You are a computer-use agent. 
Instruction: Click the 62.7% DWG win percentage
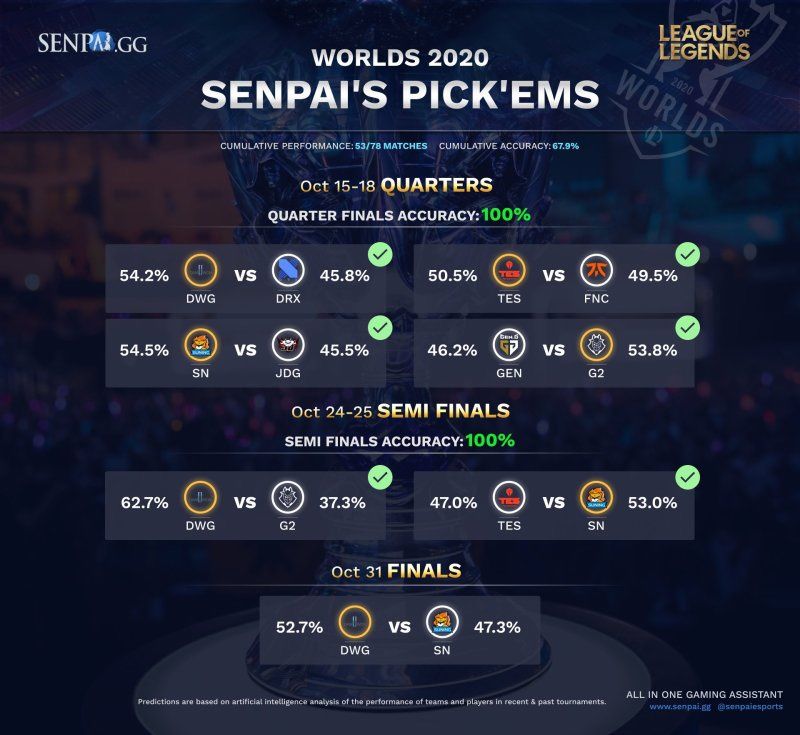tap(144, 502)
